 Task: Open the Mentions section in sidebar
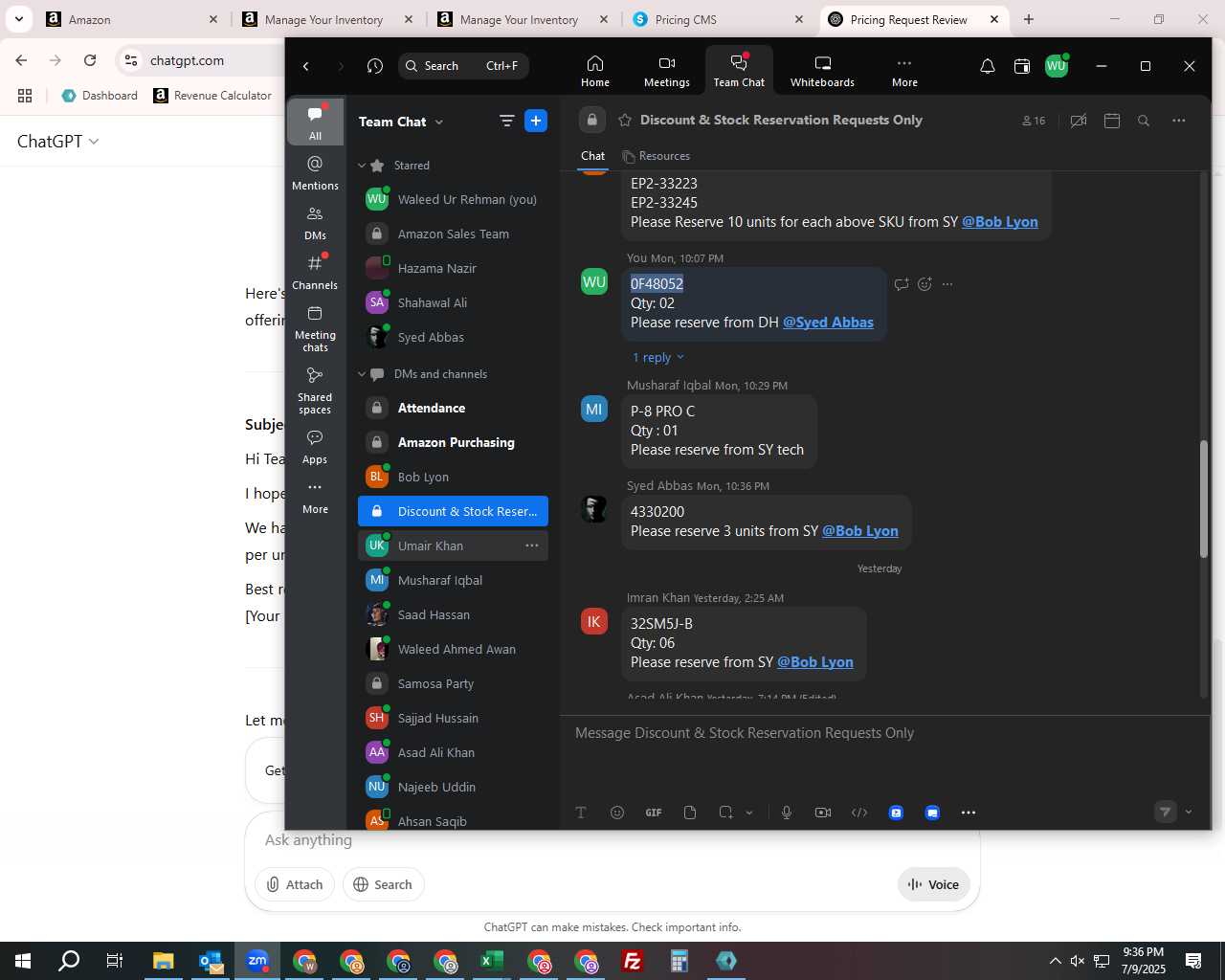[315, 172]
